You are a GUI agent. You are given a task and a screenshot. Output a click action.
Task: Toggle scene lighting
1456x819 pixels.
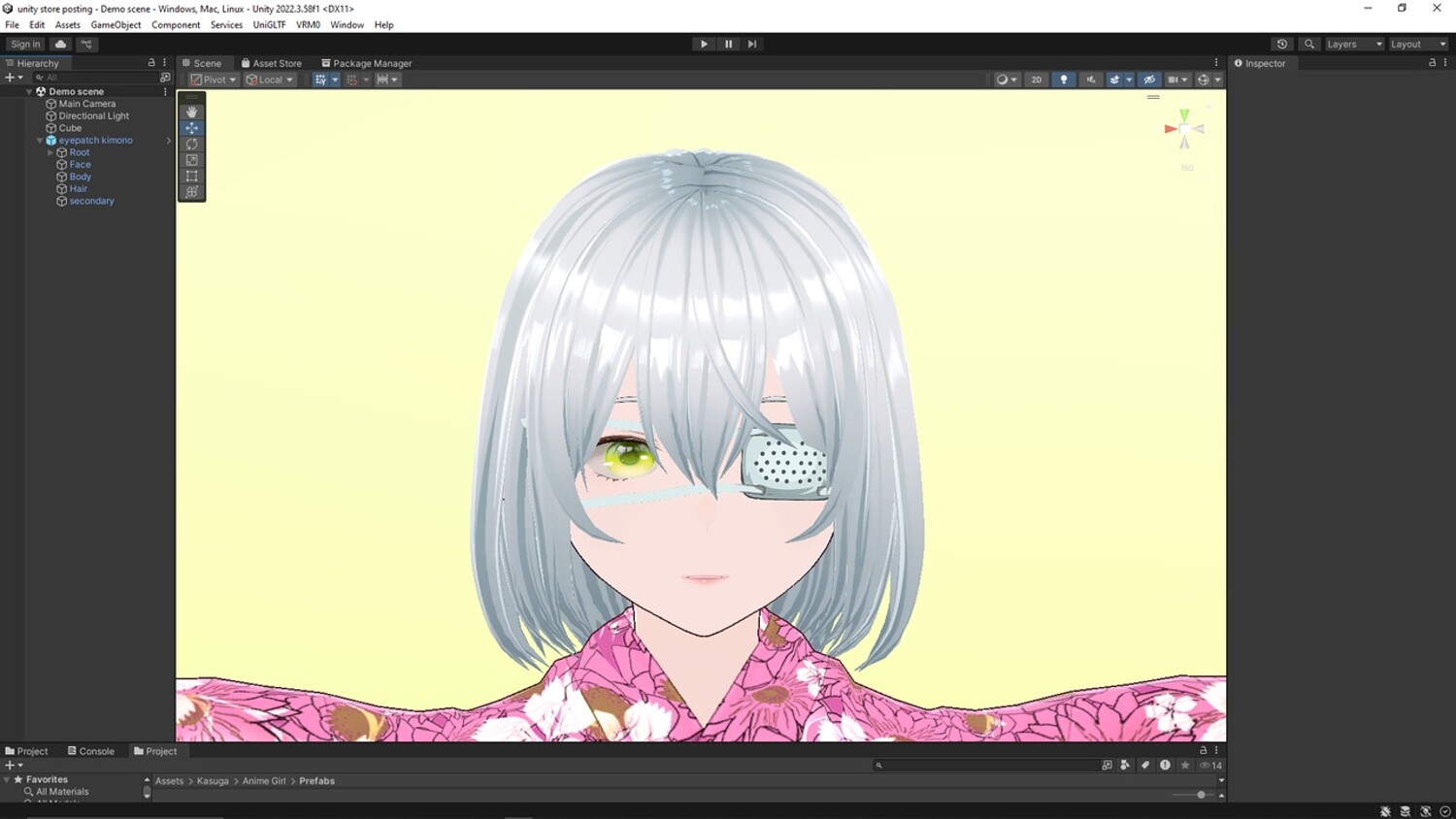(1064, 80)
